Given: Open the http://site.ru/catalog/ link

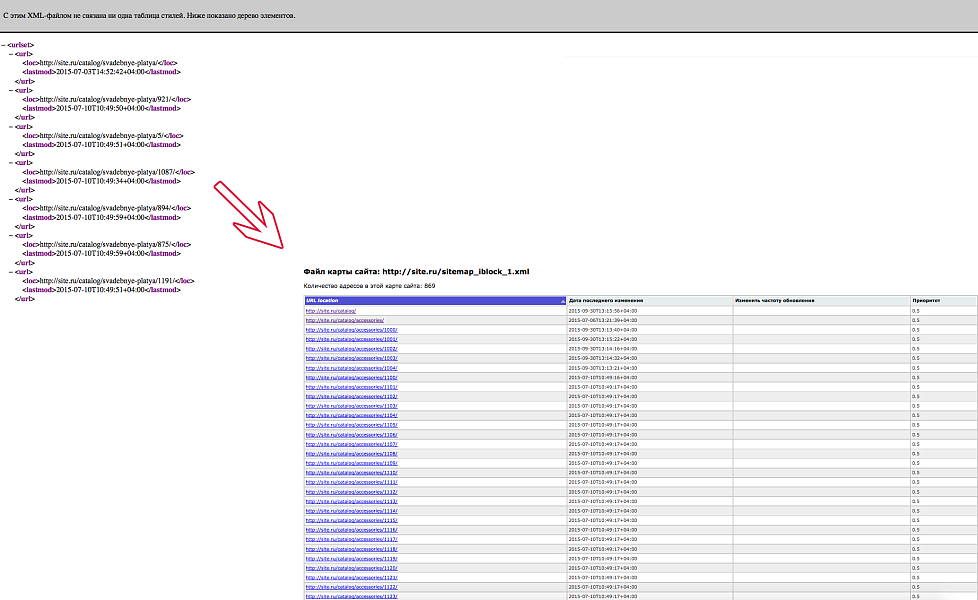Looking at the screenshot, I should click(x=330, y=310).
